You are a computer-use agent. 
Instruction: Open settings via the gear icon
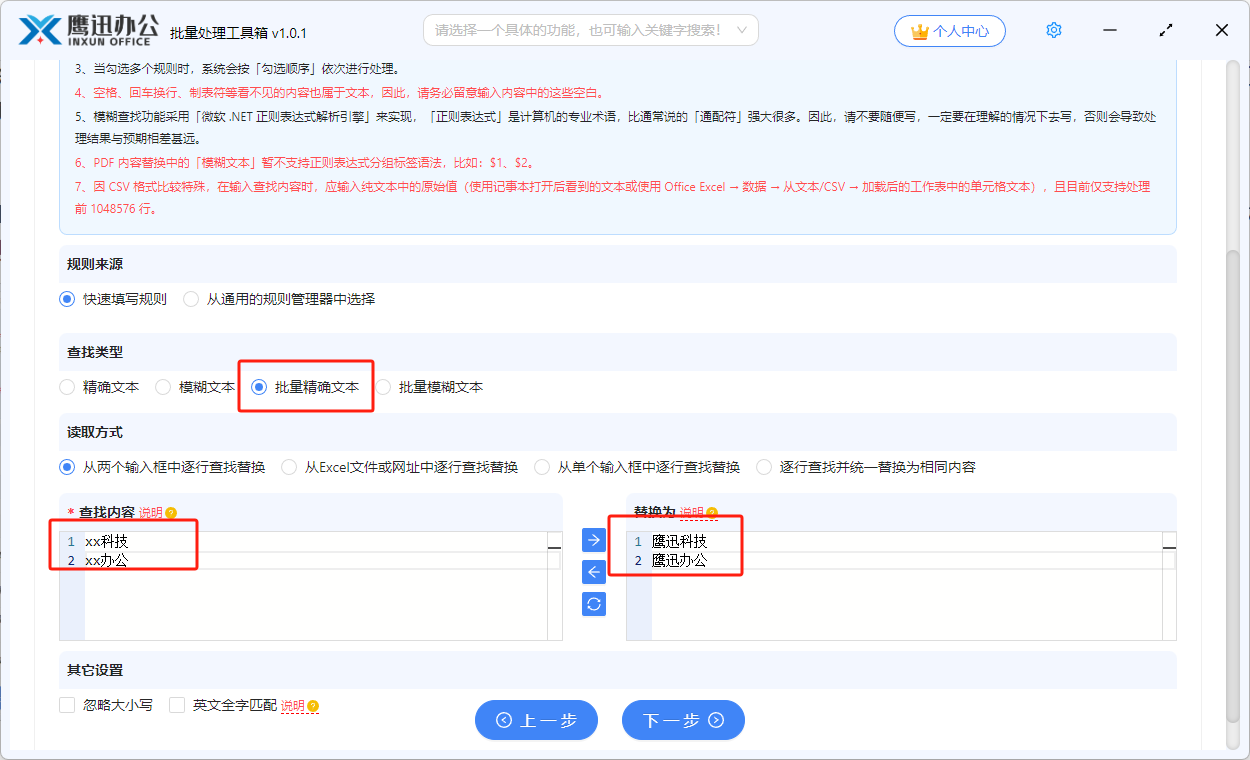[1053, 29]
